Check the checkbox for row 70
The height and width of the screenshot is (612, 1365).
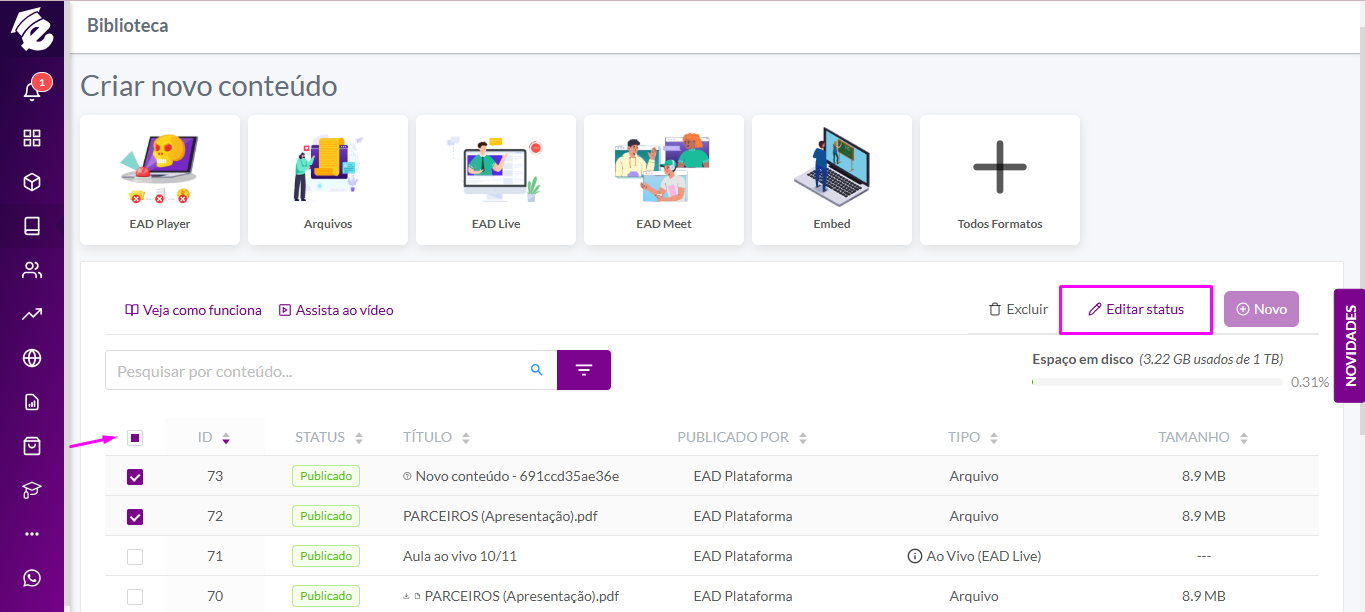[x=135, y=597]
